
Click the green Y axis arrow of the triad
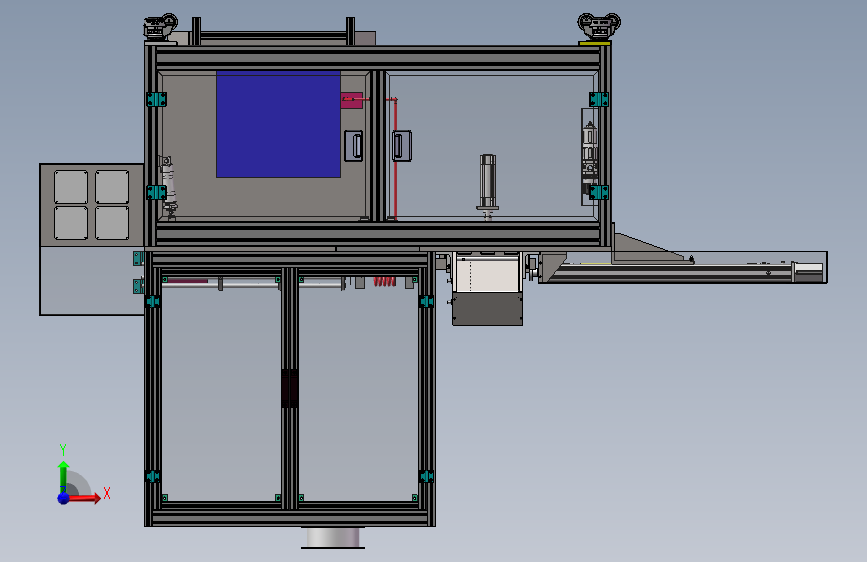click(x=63, y=476)
